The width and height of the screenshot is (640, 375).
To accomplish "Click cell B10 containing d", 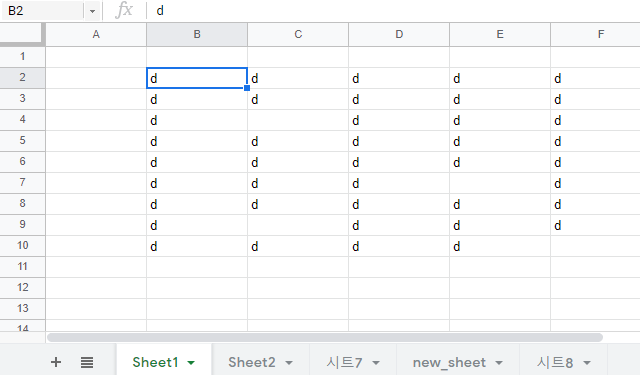I will click(197, 246).
